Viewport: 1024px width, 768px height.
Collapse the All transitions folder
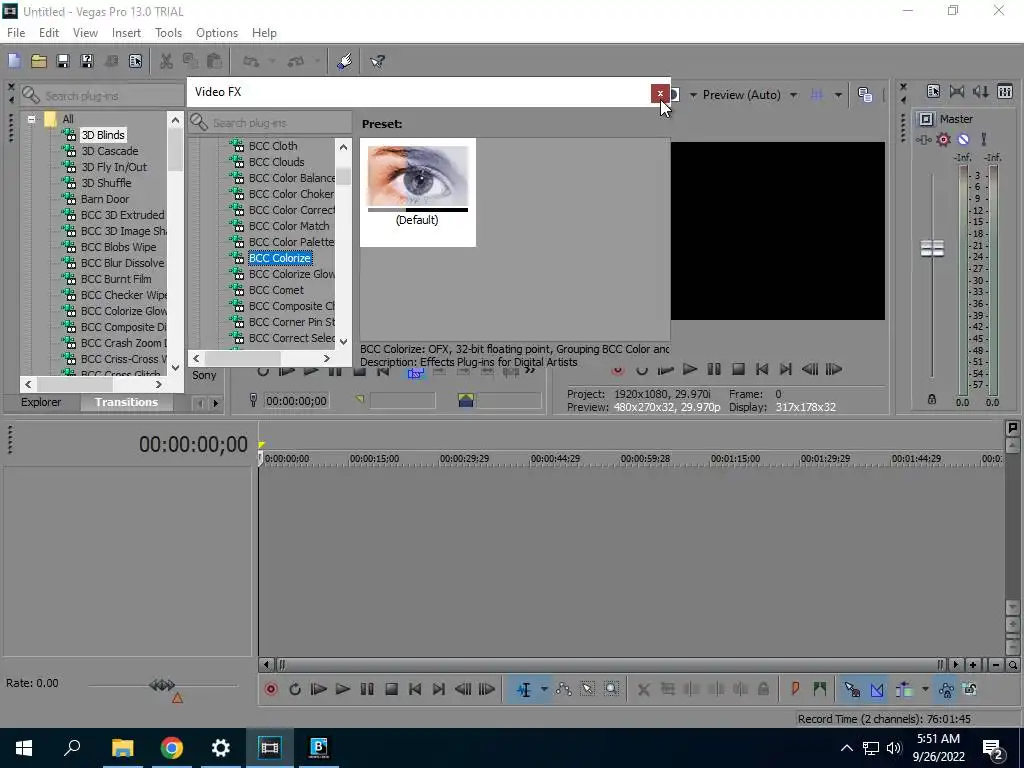pyautogui.click(x=31, y=119)
